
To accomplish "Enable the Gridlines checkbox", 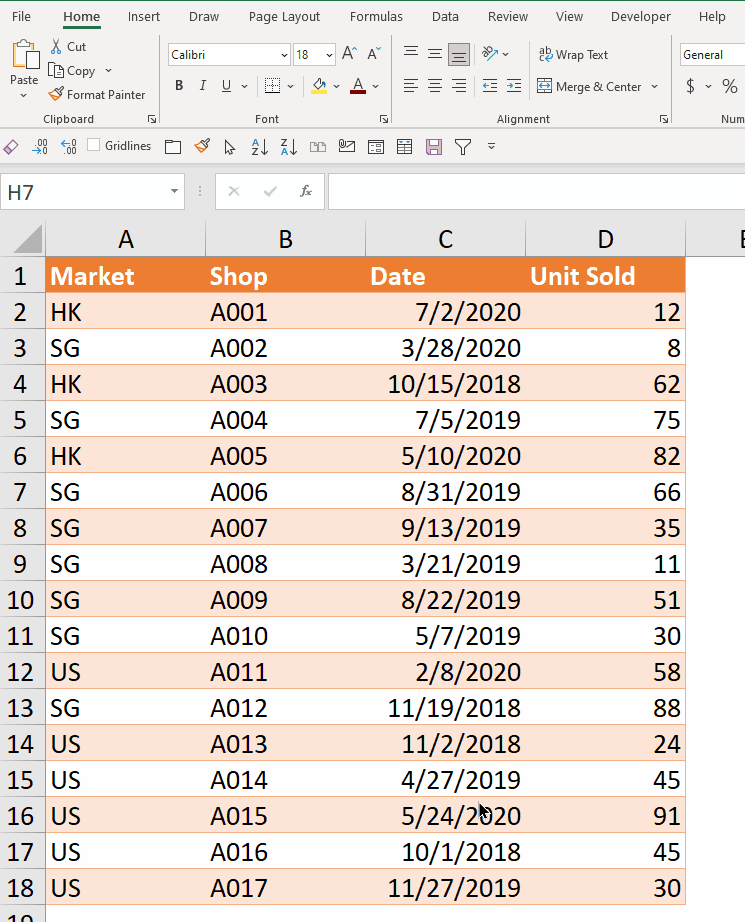I will coord(94,146).
